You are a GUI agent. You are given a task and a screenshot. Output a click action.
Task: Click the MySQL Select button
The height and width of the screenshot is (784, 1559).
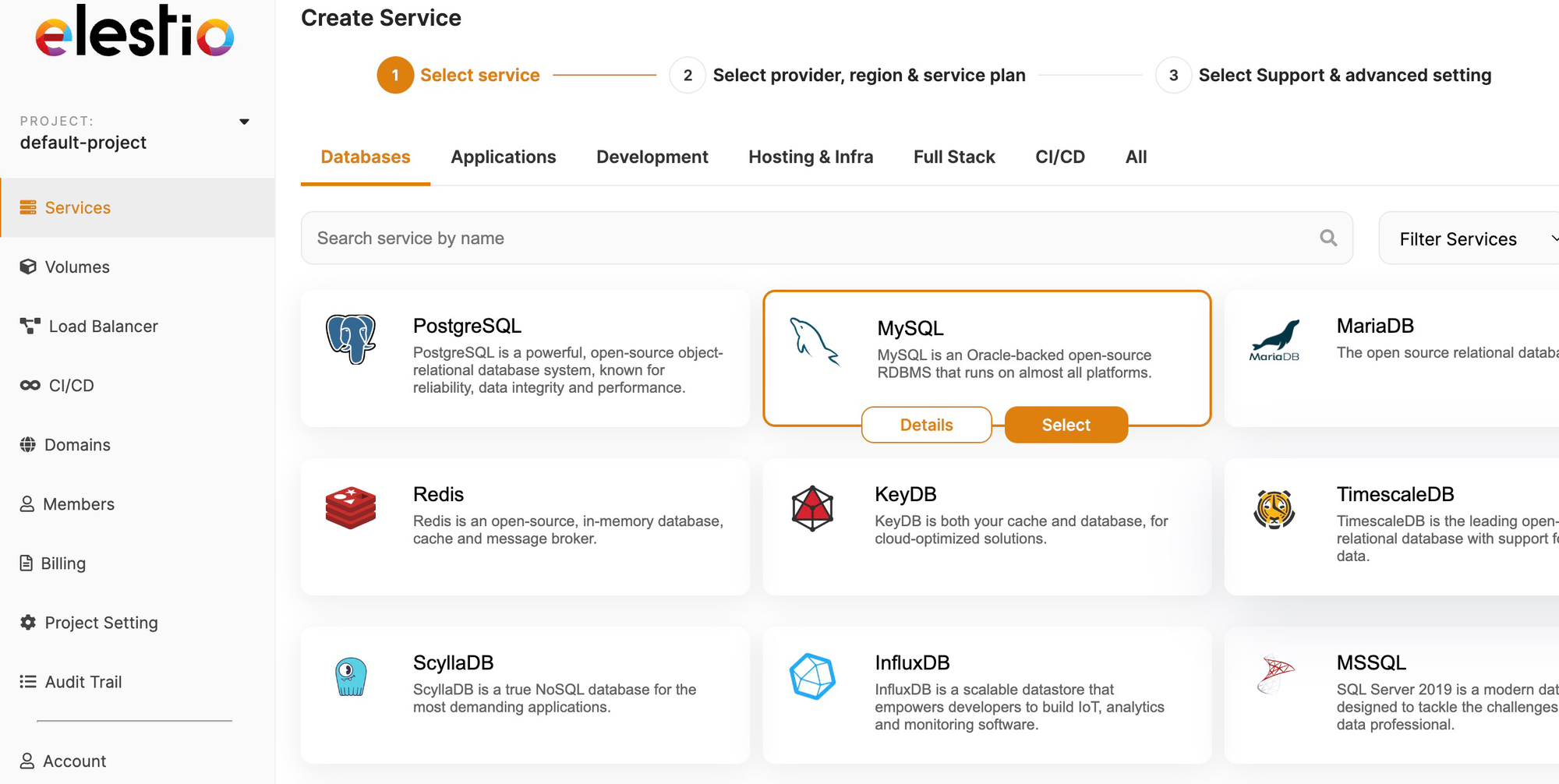pos(1066,425)
